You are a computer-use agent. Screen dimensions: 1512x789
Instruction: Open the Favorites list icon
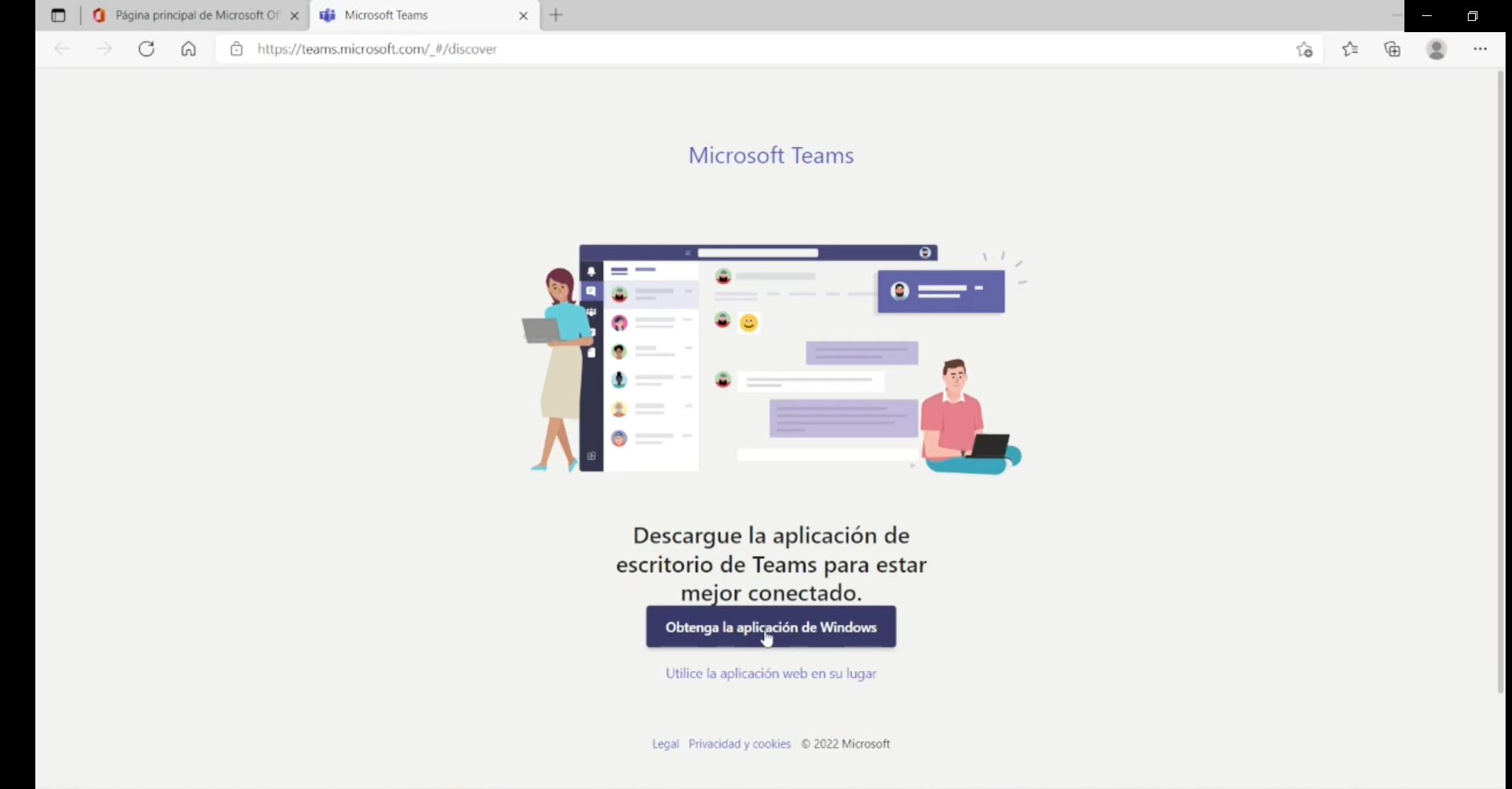point(1350,49)
